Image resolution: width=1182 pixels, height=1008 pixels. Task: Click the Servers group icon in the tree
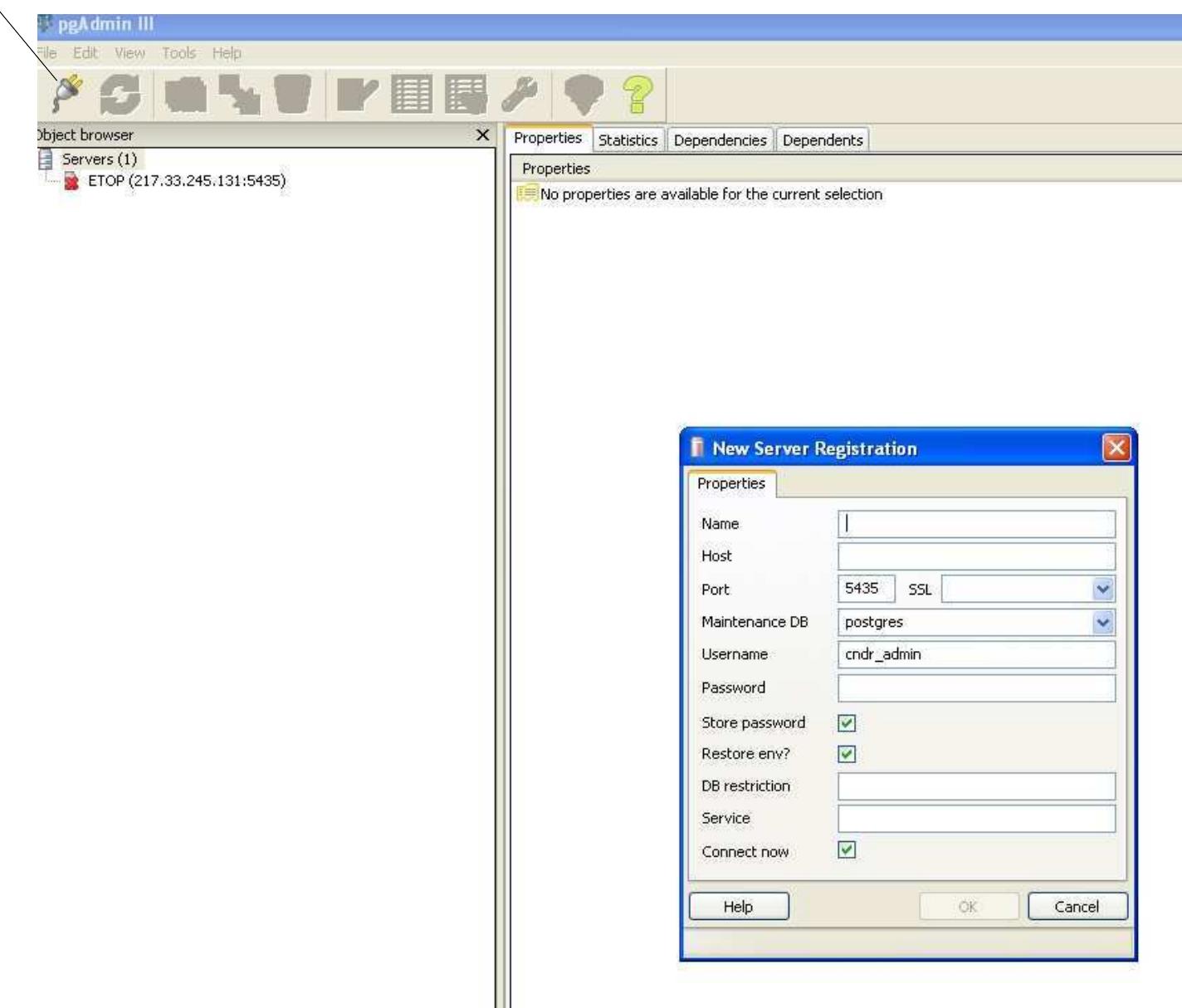46,159
